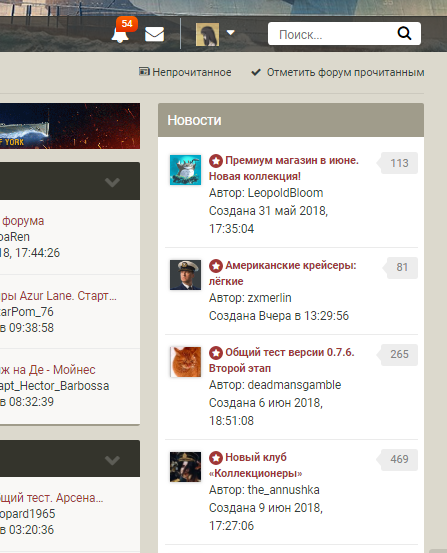Collapse the first forum category chevron
The width and height of the screenshot is (447, 553).
click(x=112, y=182)
